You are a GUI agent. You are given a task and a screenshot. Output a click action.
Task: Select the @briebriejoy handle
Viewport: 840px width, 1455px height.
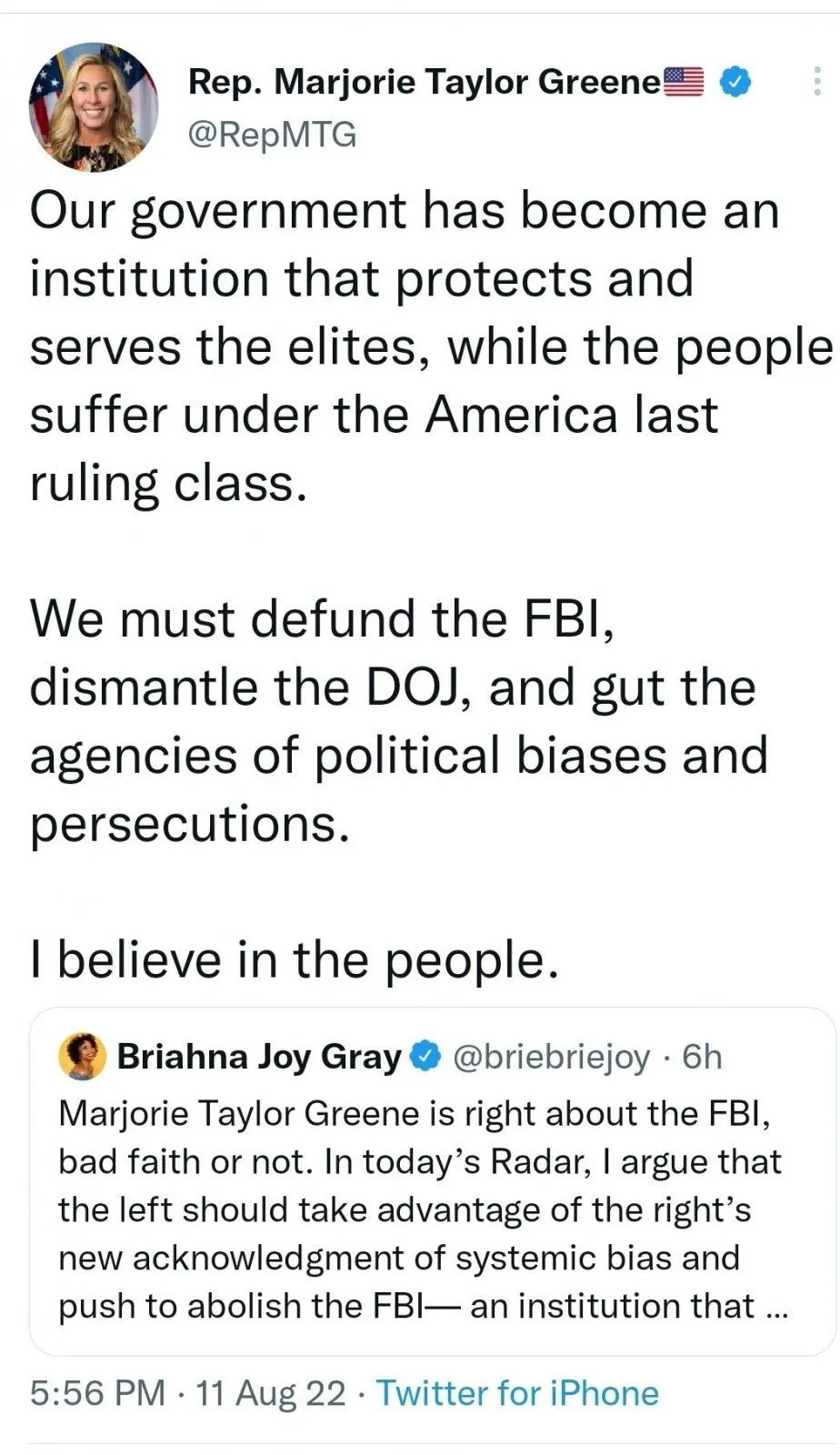point(551,1057)
